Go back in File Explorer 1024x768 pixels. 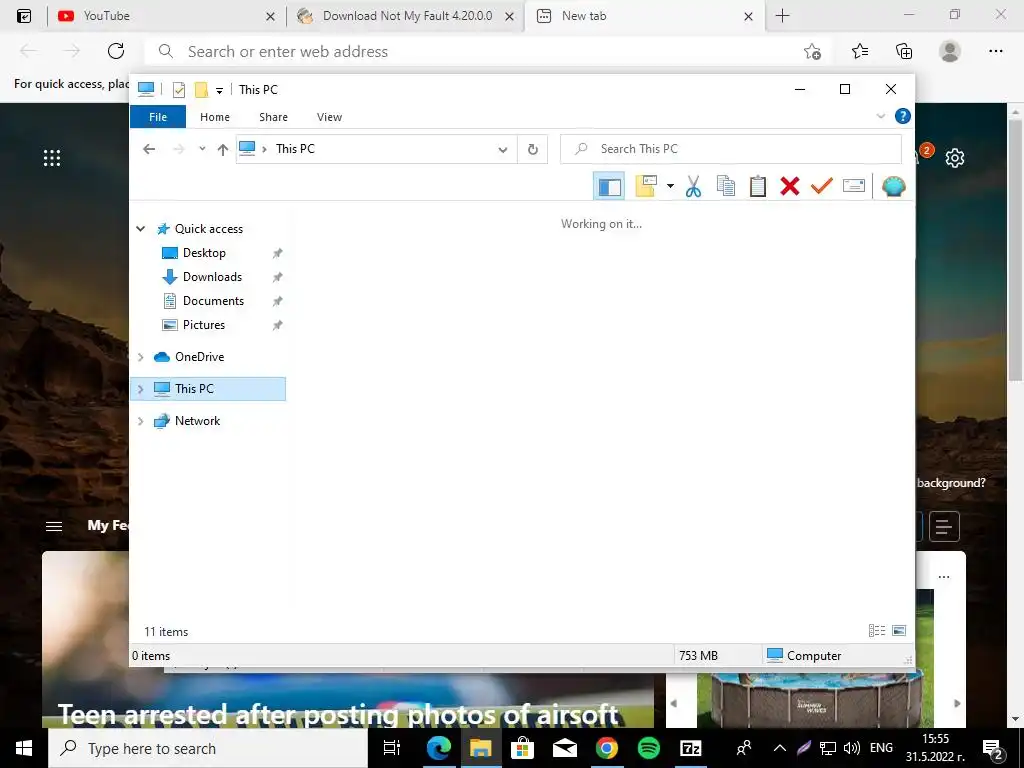point(149,149)
